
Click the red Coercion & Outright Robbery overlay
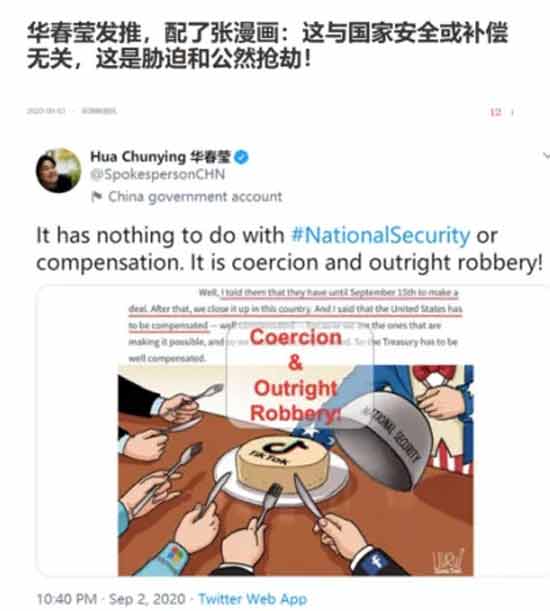(x=295, y=375)
